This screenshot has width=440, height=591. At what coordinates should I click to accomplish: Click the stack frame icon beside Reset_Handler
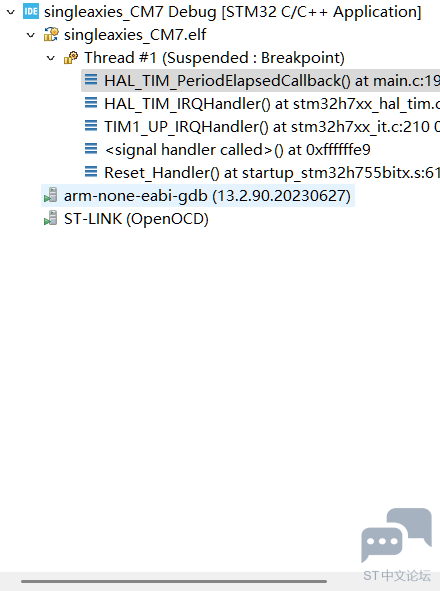click(91, 172)
